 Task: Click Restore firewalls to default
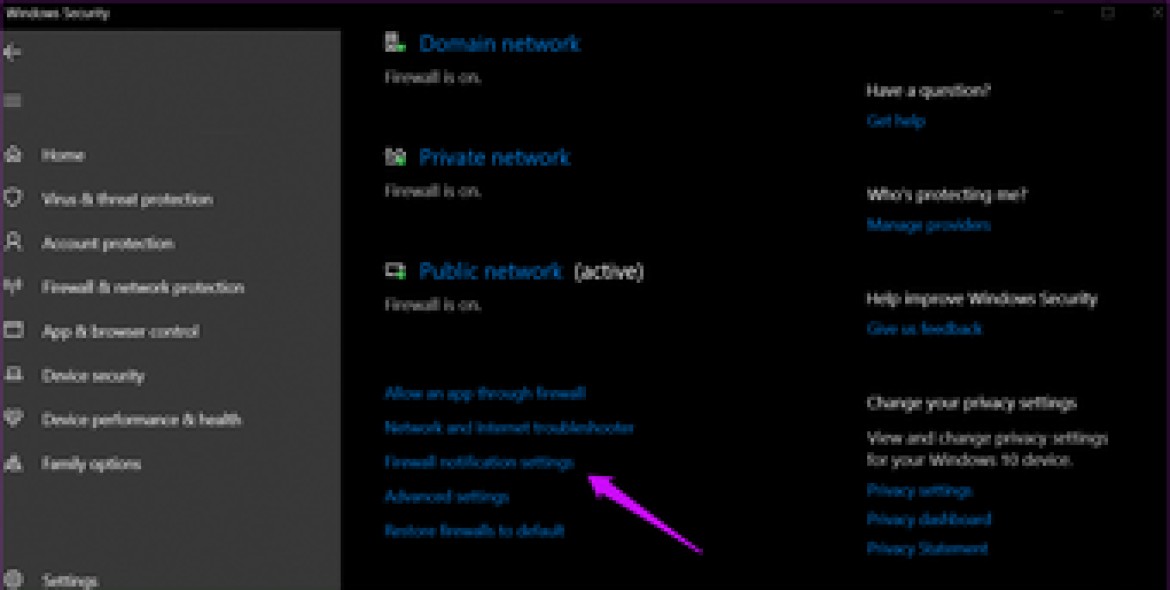pos(474,531)
